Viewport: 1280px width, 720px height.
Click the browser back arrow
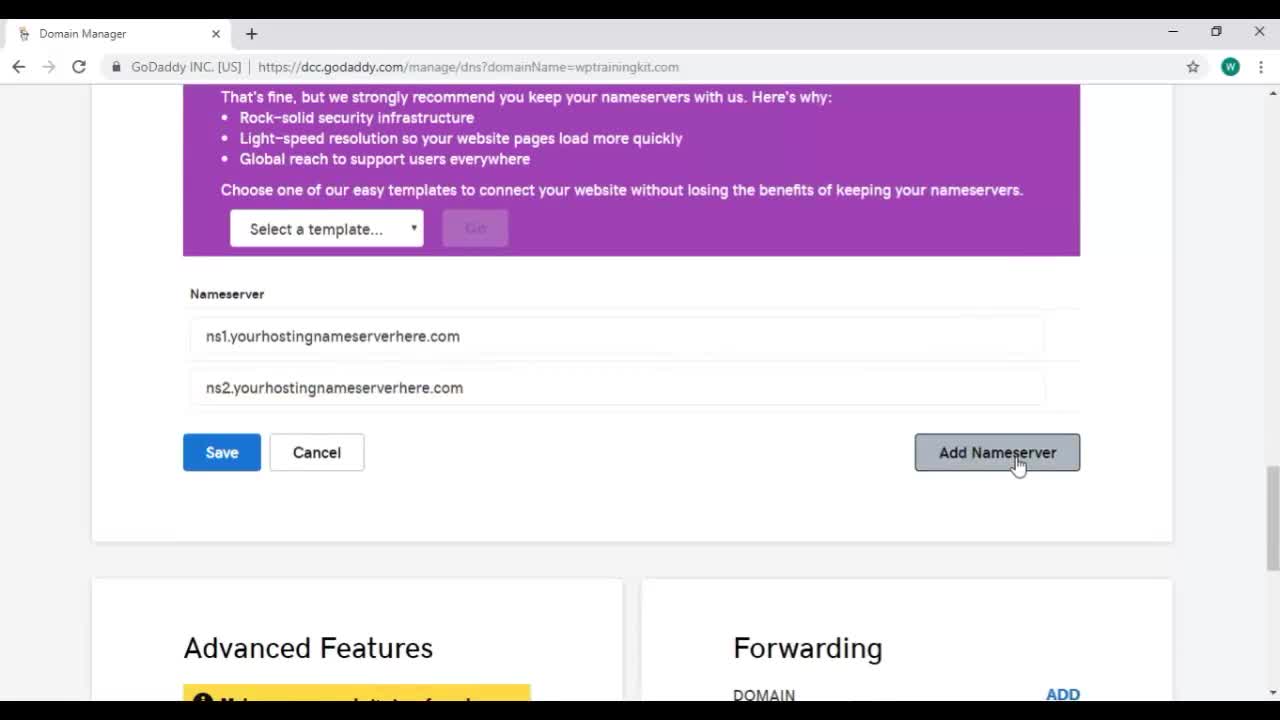tap(18, 67)
